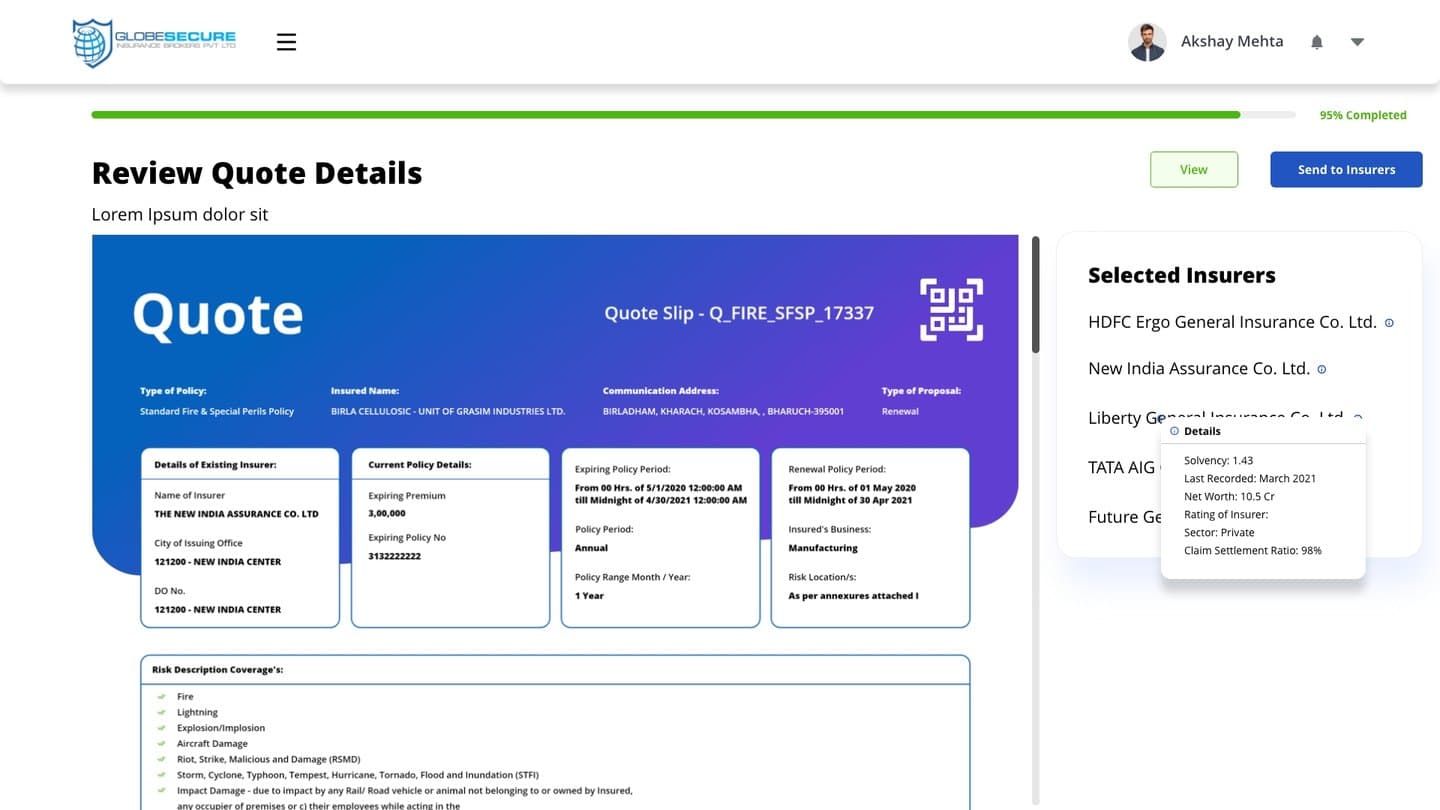Click the document preview vertical scrollbar
The image size is (1440, 810).
[x=1035, y=295]
